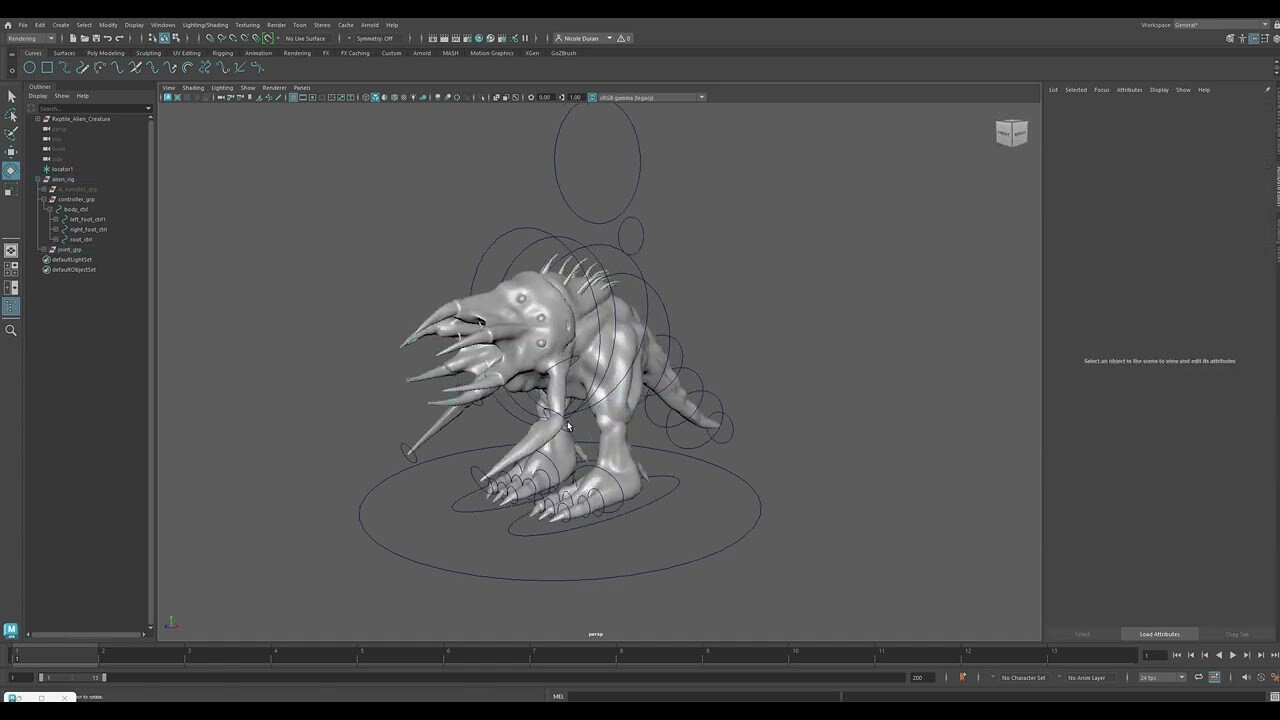Screen dimensions: 1280x720
Task: Enable the auto keyframe toggle
Action: [962, 677]
